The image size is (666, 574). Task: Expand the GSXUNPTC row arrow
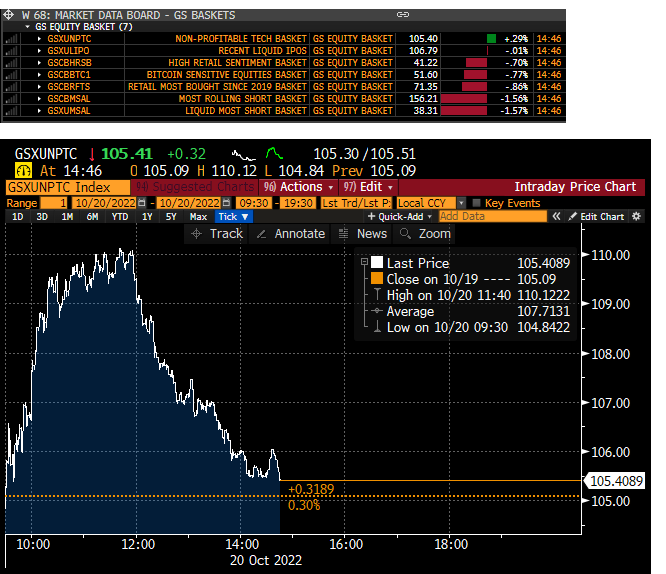tap(39, 39)
